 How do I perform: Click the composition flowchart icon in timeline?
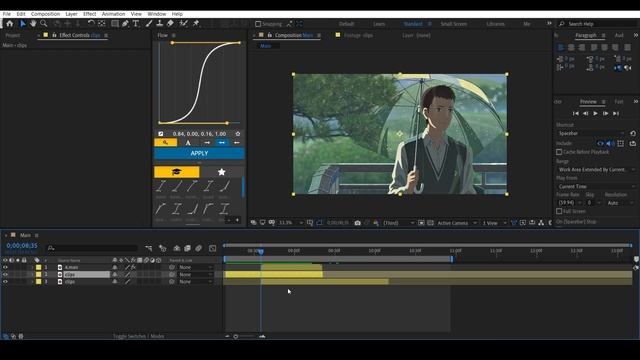[x=149, y=248]
